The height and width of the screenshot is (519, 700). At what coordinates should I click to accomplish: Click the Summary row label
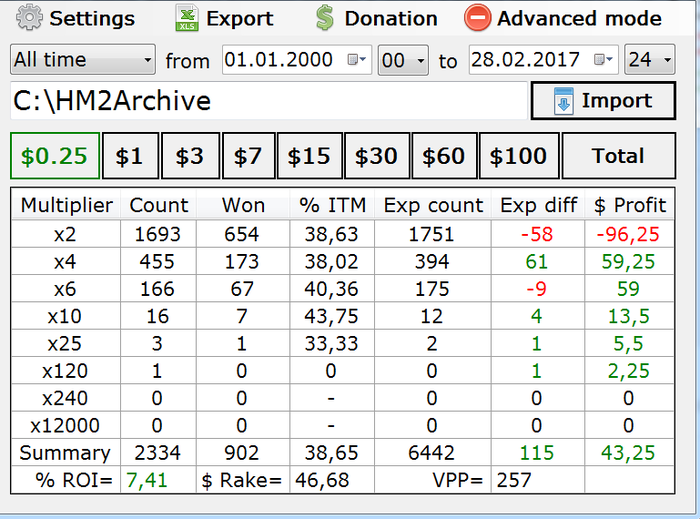(x=65, y=453)
